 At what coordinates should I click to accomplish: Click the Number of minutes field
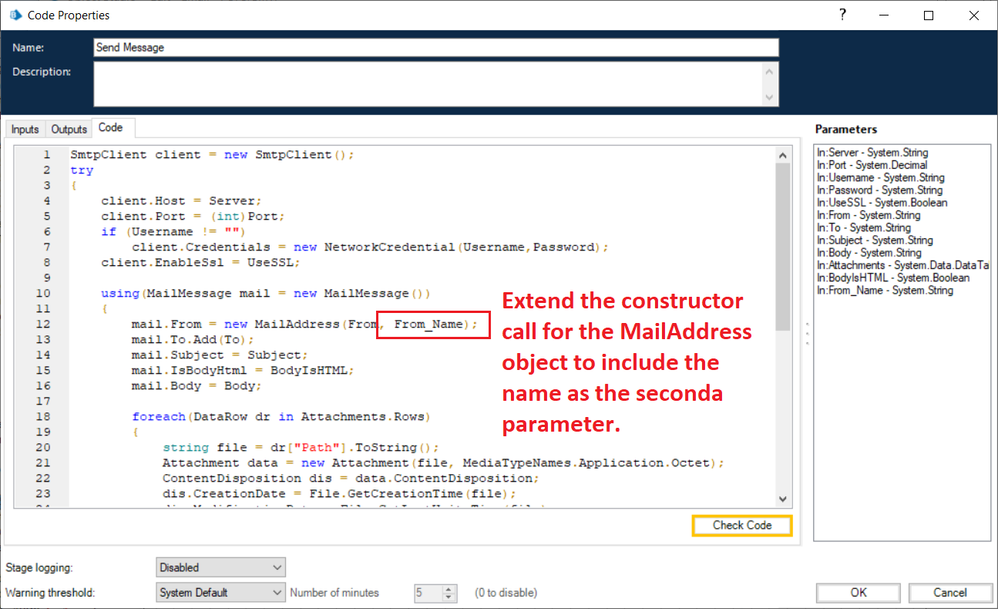click(x=428, y=592)
